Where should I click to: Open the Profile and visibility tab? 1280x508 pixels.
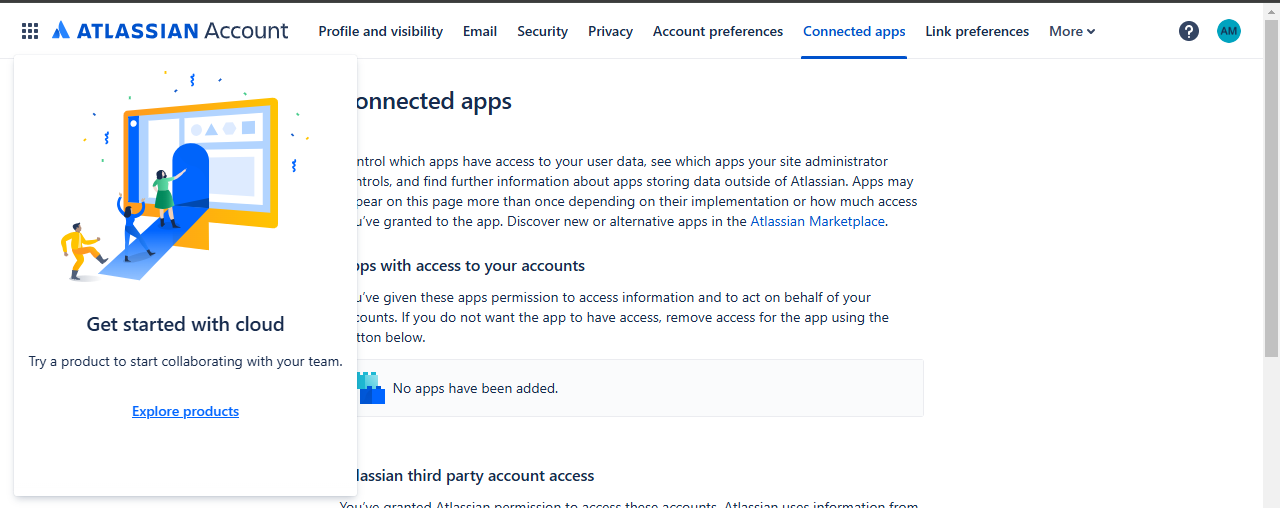click(x=381, y=31)
